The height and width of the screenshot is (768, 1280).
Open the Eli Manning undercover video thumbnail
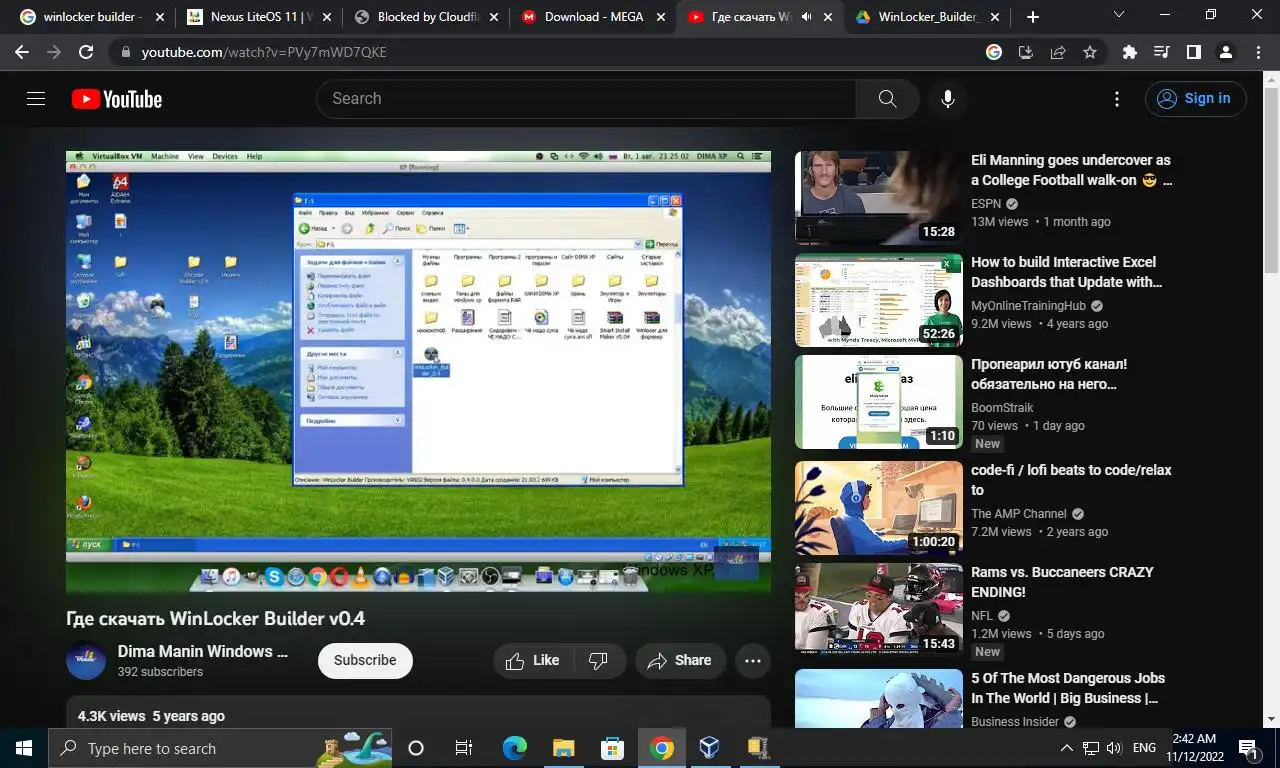click(x=879, y=198)
